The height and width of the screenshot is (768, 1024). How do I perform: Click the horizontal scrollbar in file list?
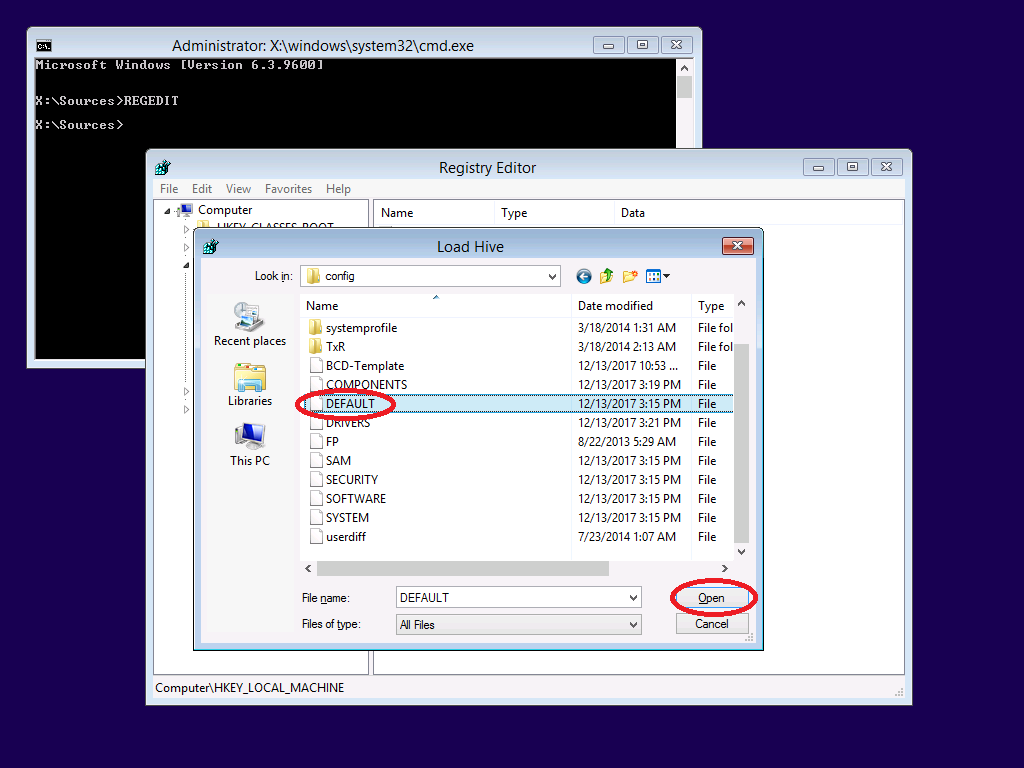pos(462,569)
